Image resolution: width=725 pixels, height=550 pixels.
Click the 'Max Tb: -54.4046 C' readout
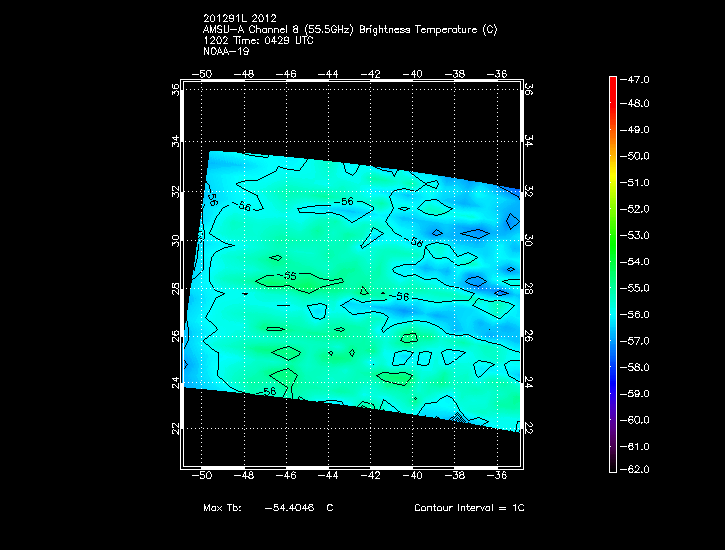[268, 508]
